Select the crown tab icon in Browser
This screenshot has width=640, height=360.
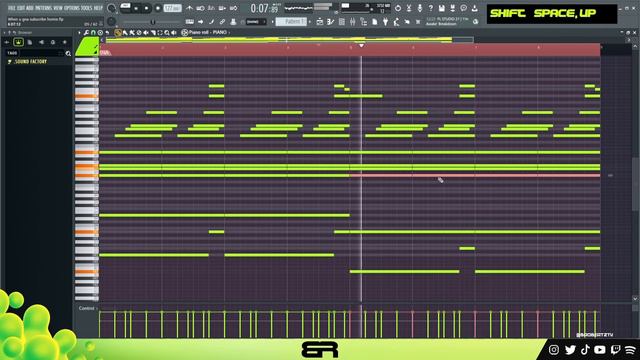[18, 42]
